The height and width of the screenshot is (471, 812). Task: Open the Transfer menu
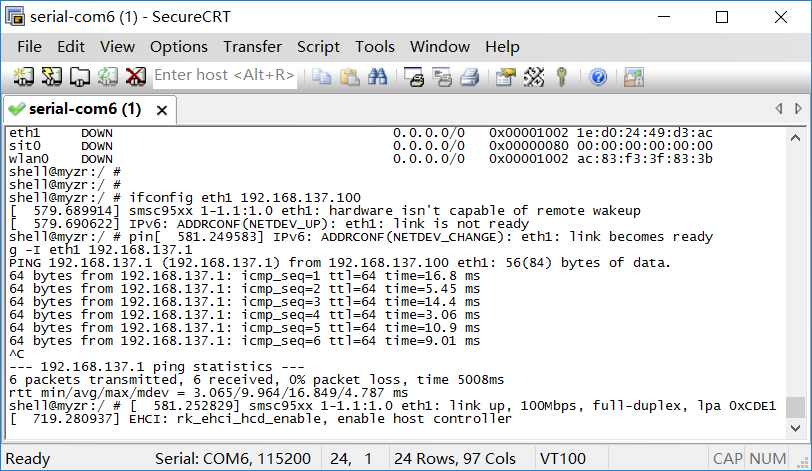(x=252, y=47)
